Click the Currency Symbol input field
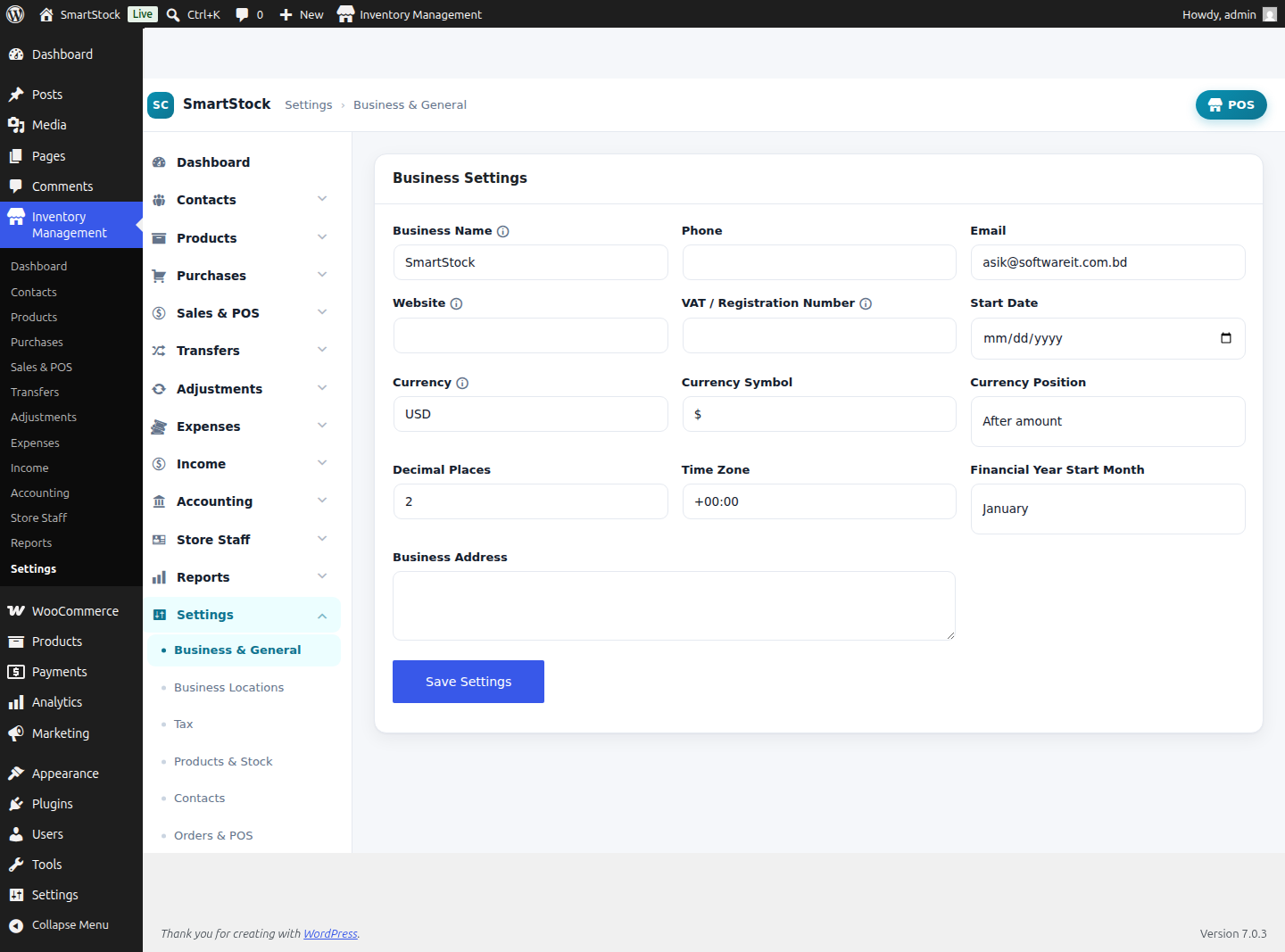1285x952 pixels. (819, 414)
